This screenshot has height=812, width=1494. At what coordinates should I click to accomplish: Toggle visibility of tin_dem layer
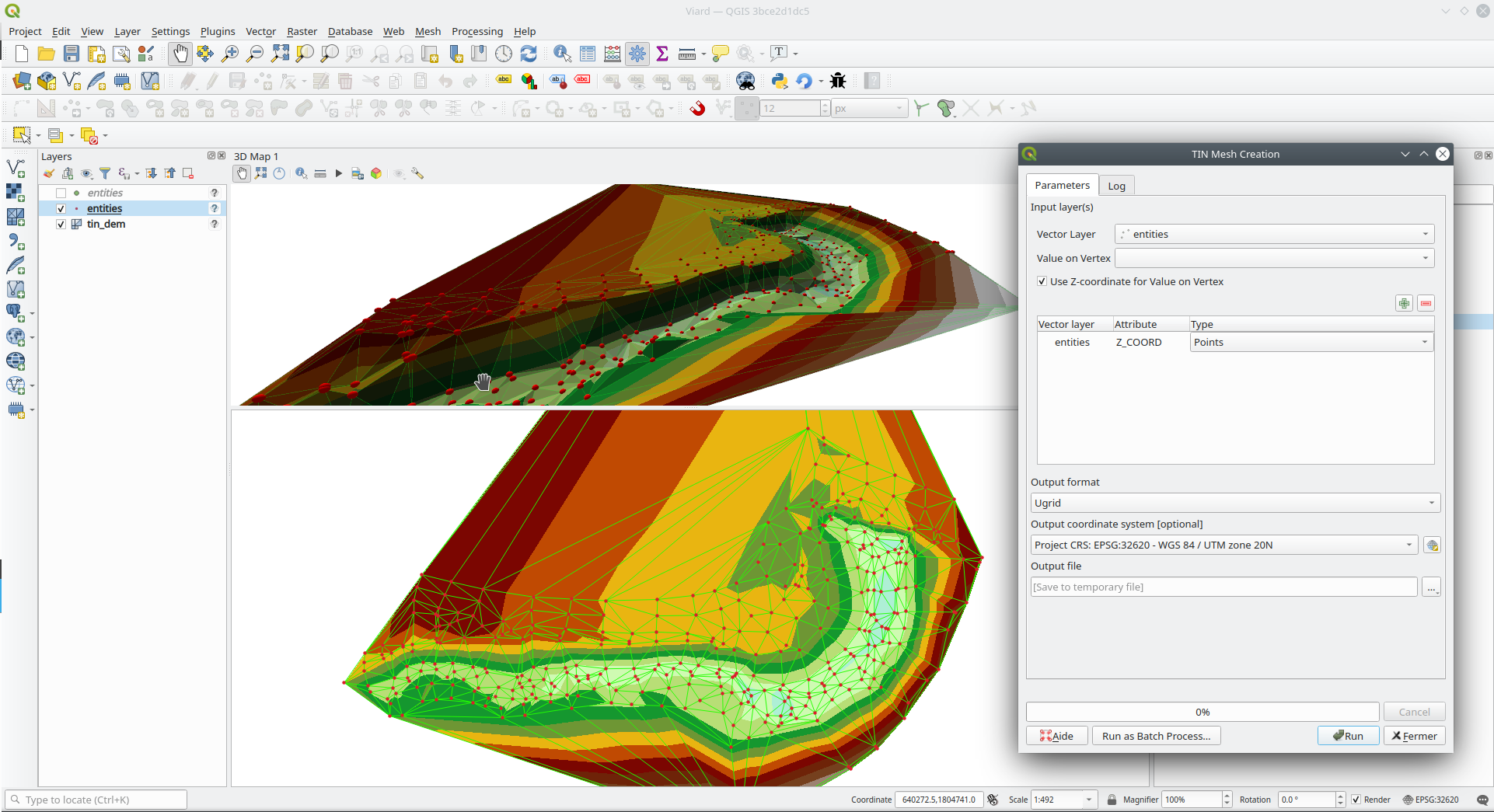tap(61, 225)
